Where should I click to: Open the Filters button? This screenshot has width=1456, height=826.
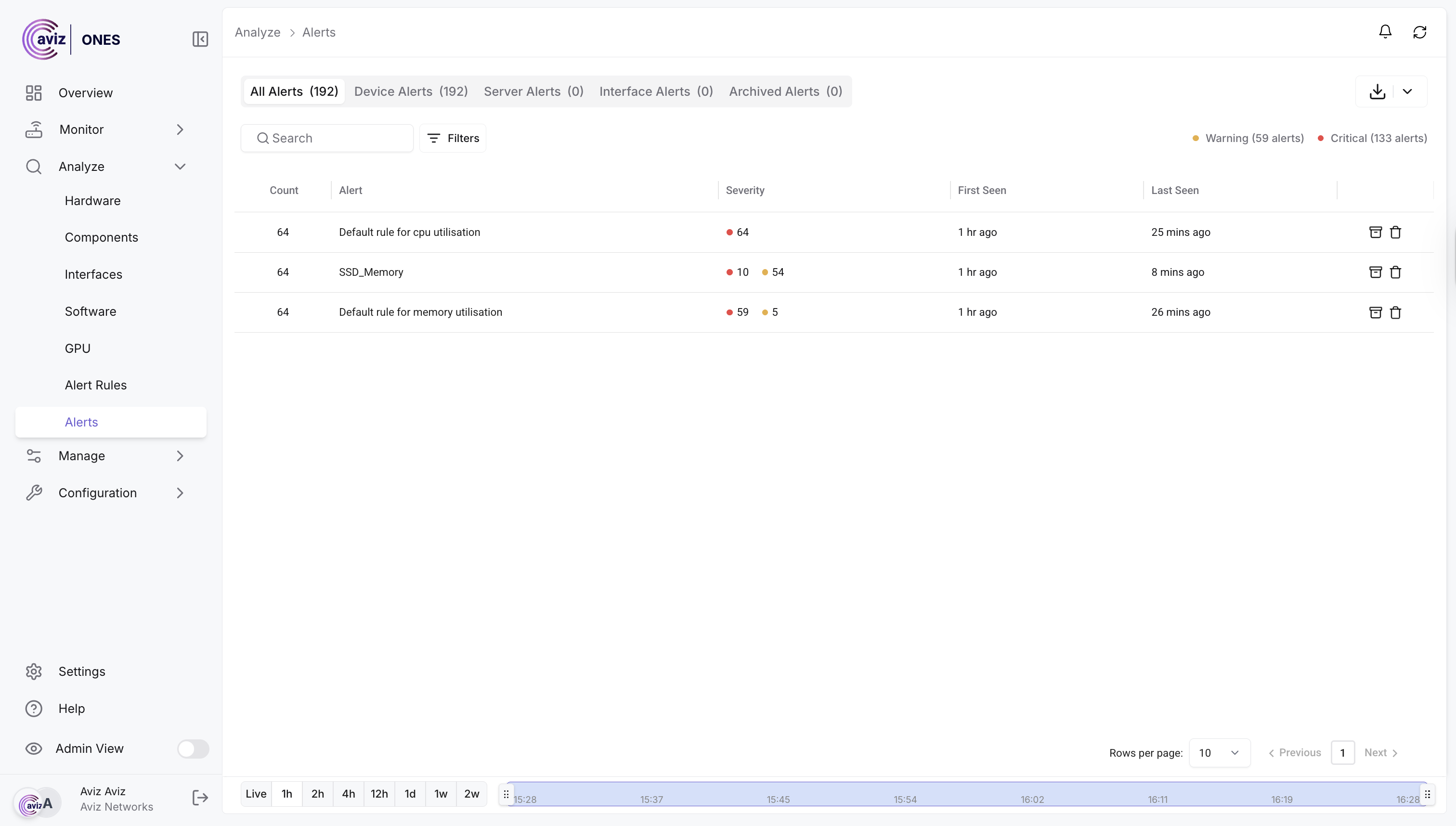point(453,138)
